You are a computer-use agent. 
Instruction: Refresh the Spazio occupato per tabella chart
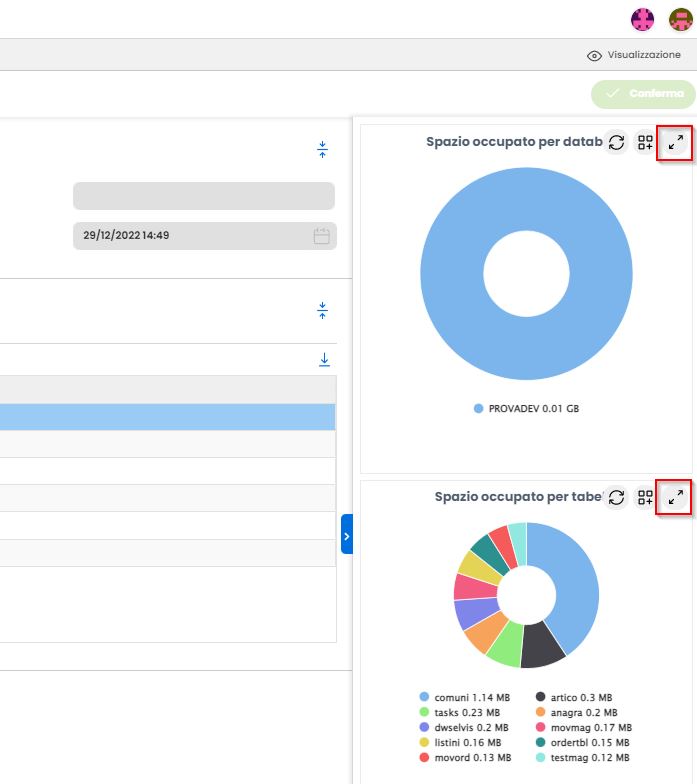click(616, 497)
